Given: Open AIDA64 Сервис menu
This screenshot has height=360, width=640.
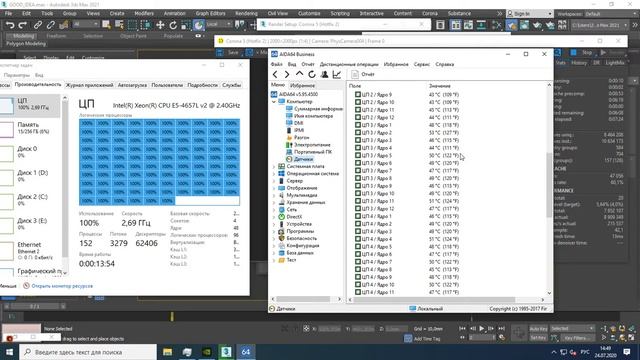Looking at the screenshot, I should tap(422, 64).
